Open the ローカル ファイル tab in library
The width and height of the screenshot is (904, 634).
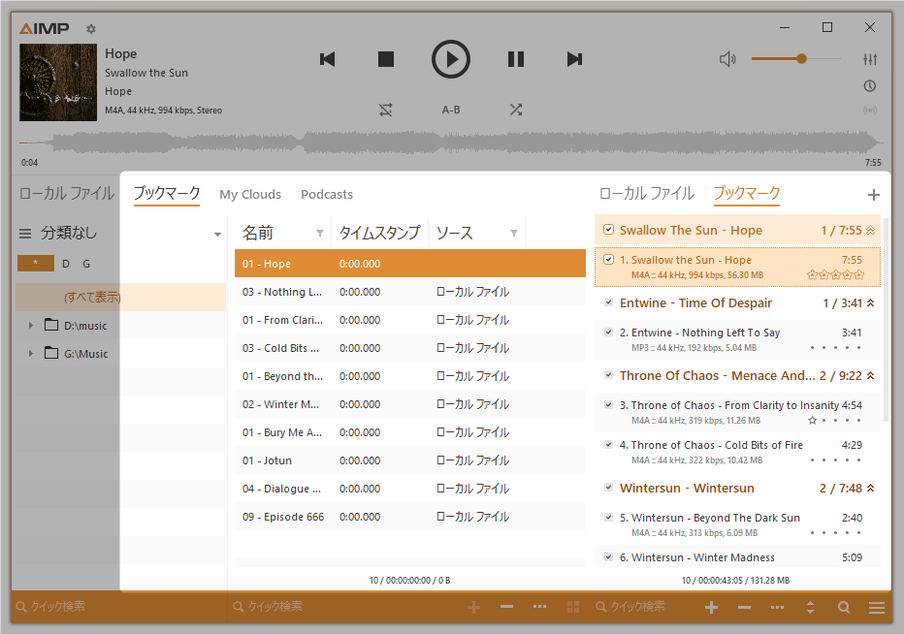click(x=67, y=194)
